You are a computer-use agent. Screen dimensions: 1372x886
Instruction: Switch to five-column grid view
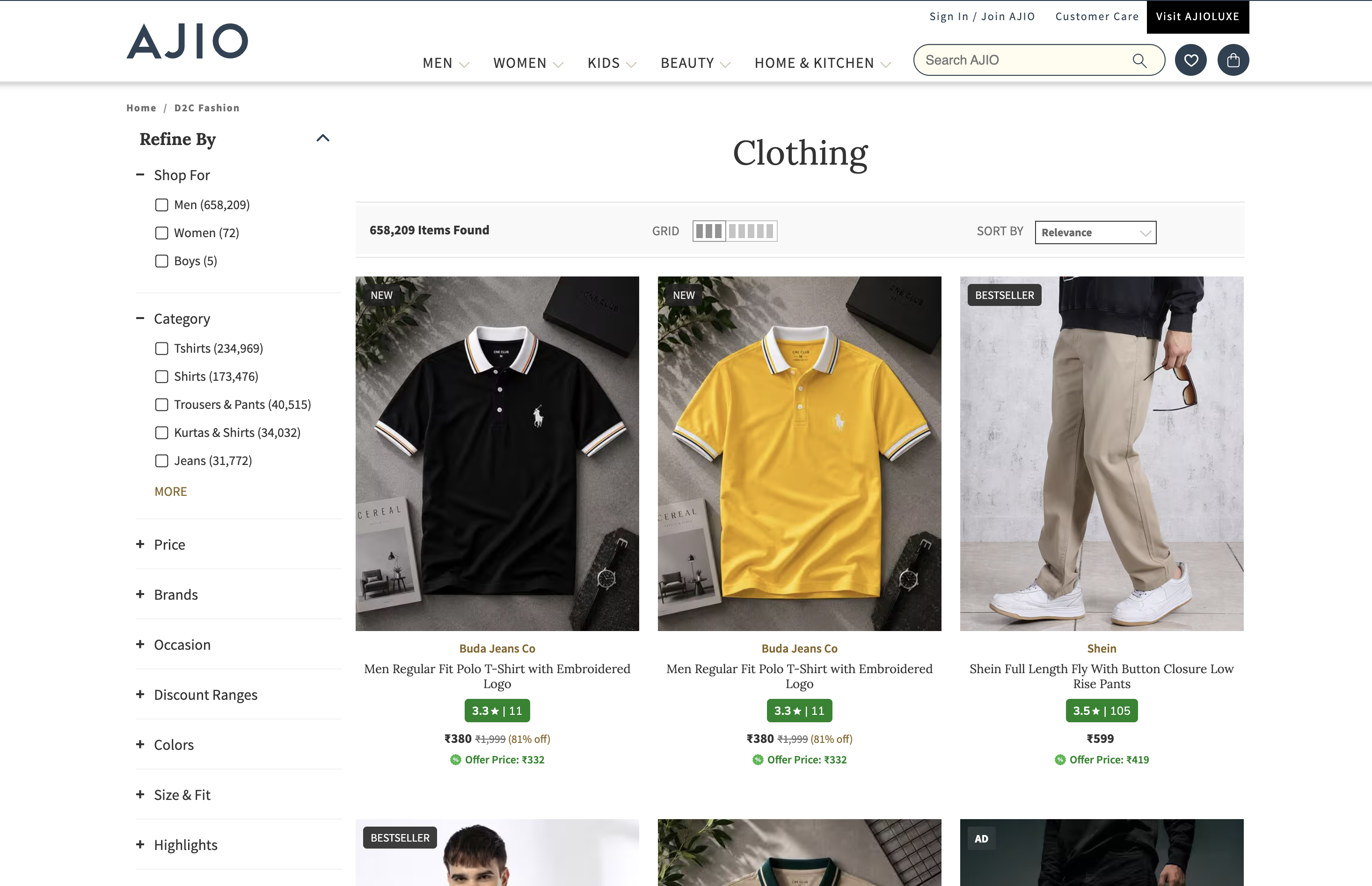click(x=751, y=231)
